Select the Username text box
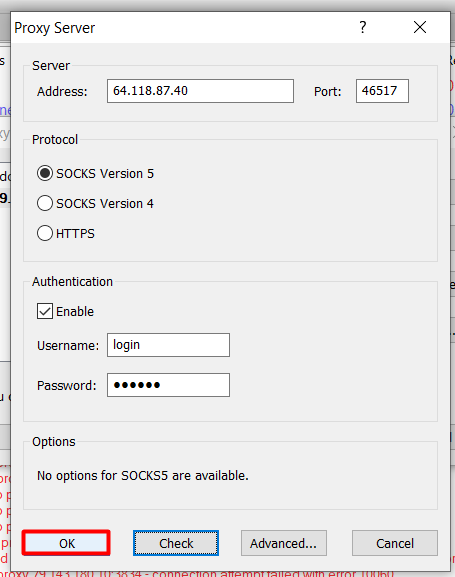The image size is (455, 577). [x=168, y=345]
